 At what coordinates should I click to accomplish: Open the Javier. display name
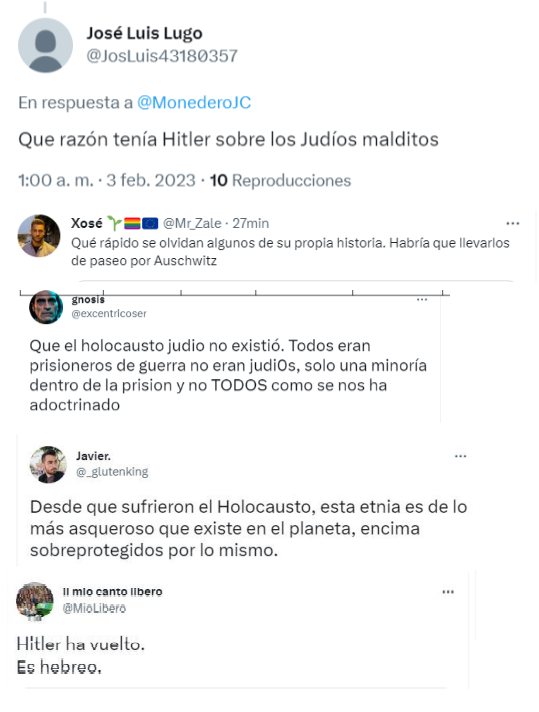coord(93,456)
